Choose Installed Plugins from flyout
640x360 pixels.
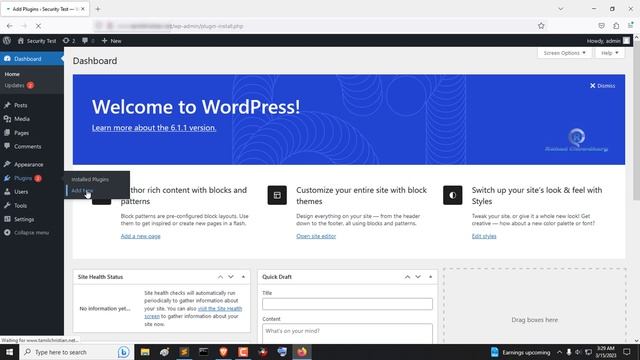pos(90,179)
